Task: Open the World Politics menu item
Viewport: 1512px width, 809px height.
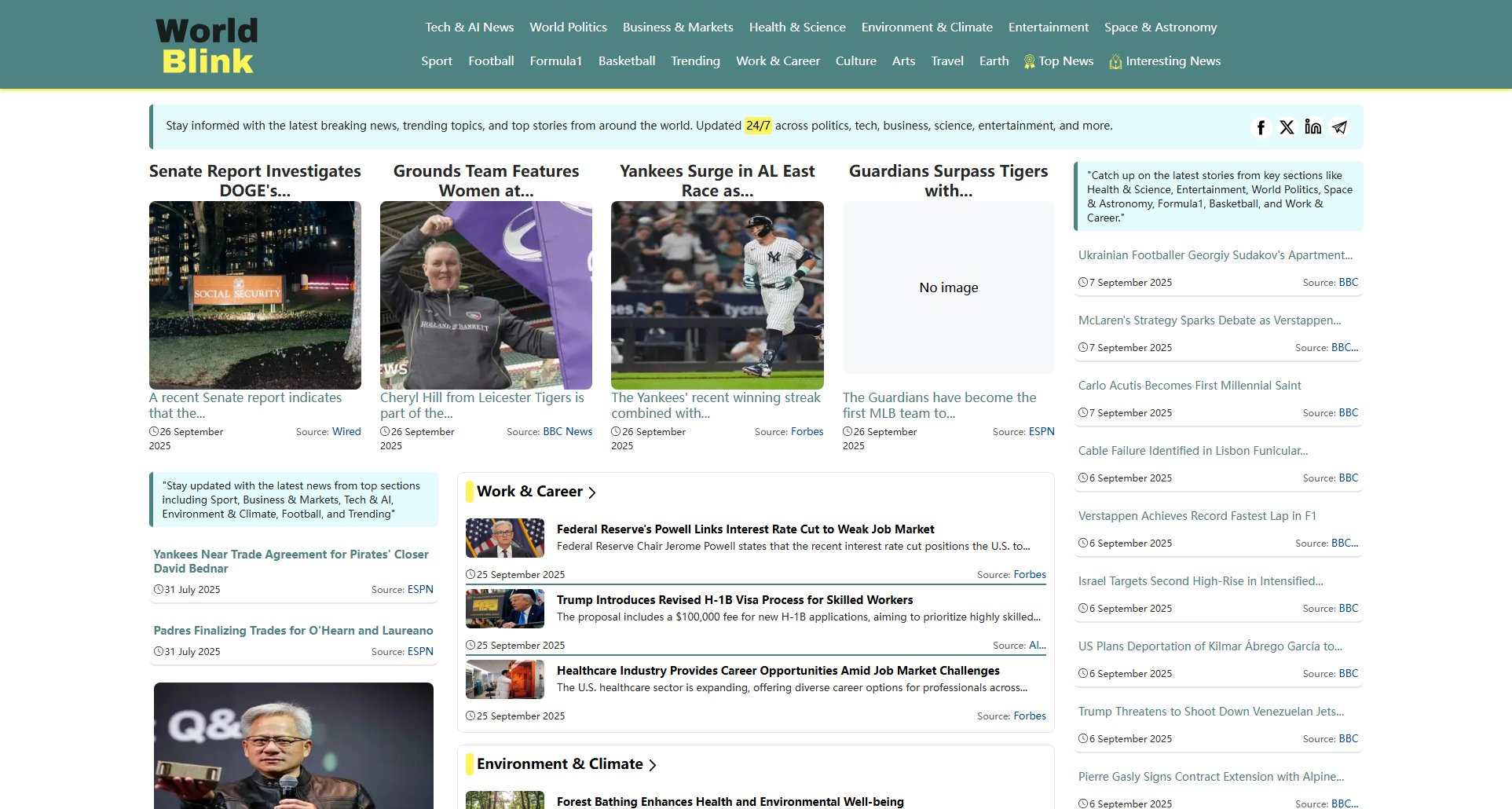Action: 568,27
